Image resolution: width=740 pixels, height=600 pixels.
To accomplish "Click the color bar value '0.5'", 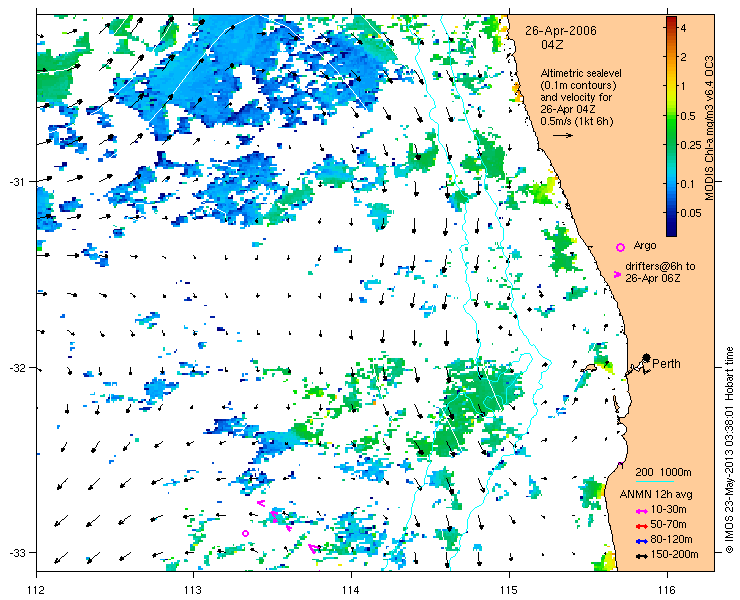I will pyautogui.click(x=688, y=116).
